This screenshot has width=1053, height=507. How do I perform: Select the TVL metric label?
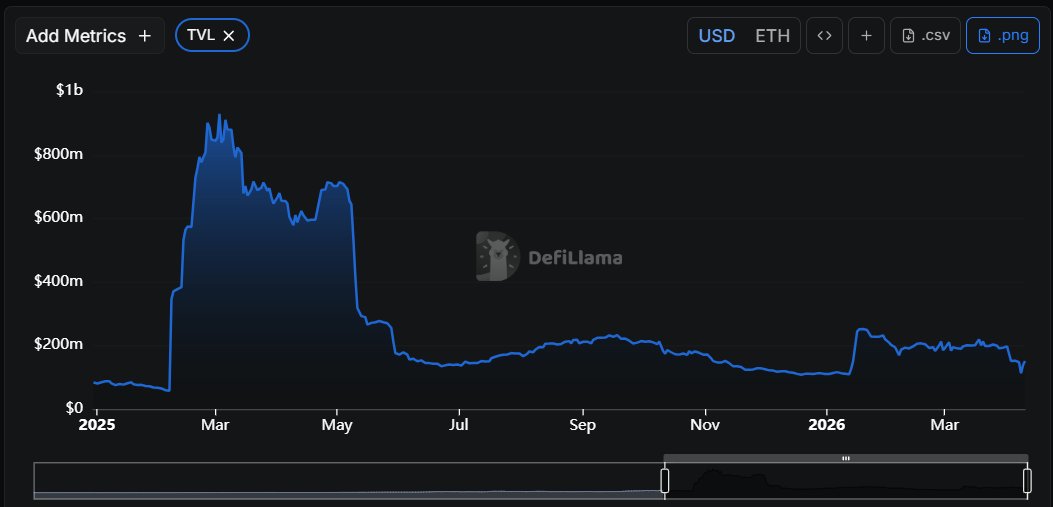(x=201, y=36)
